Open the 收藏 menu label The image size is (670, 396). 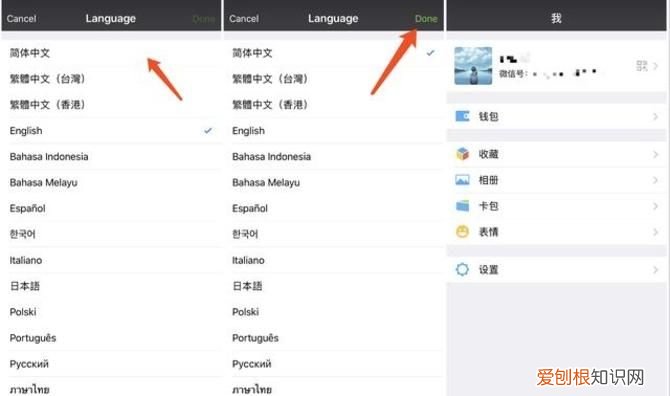pyautogui.click(x=488, y=154)
